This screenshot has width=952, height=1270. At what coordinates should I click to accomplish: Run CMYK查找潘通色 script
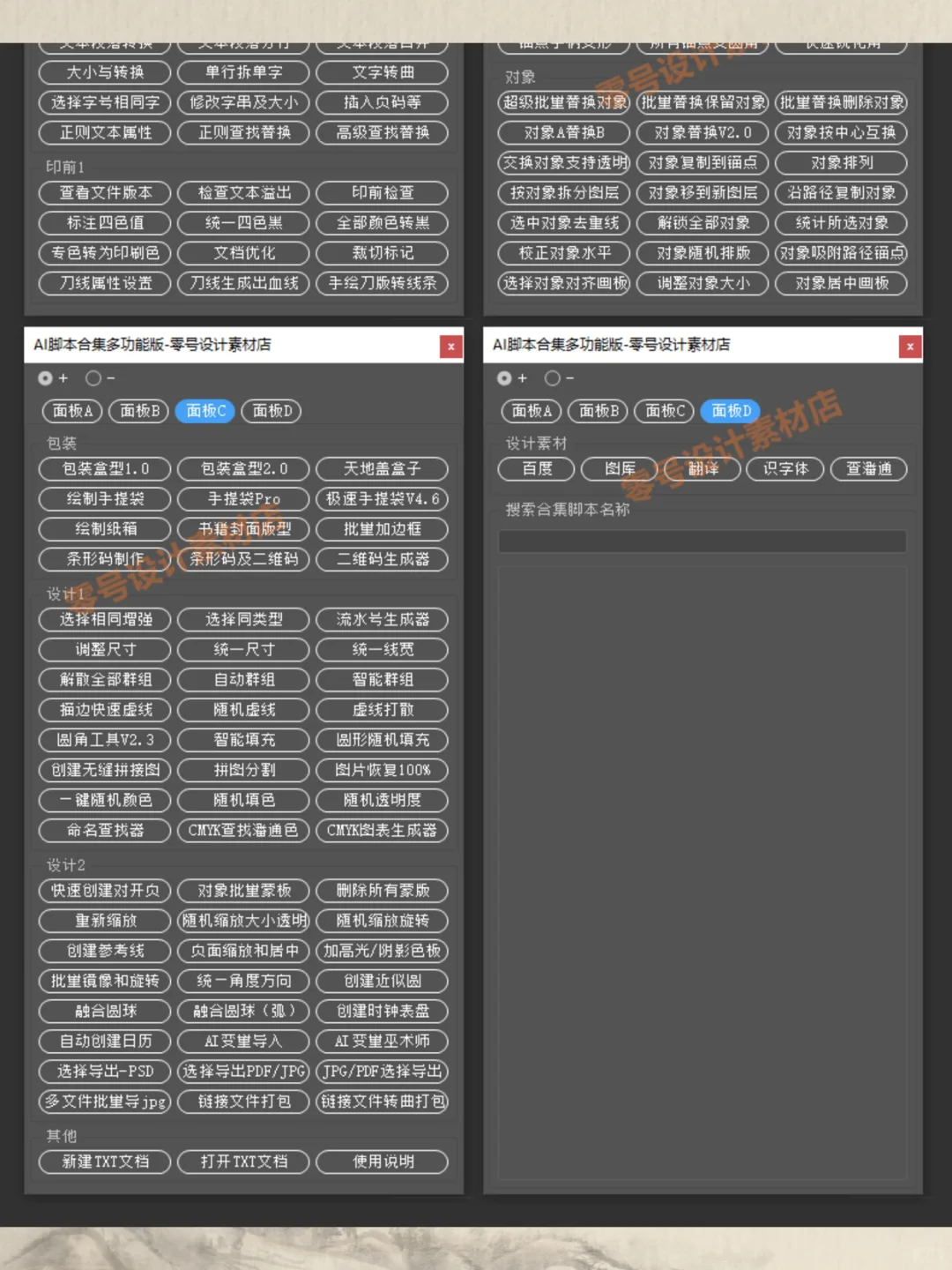(x=244, y=830)
